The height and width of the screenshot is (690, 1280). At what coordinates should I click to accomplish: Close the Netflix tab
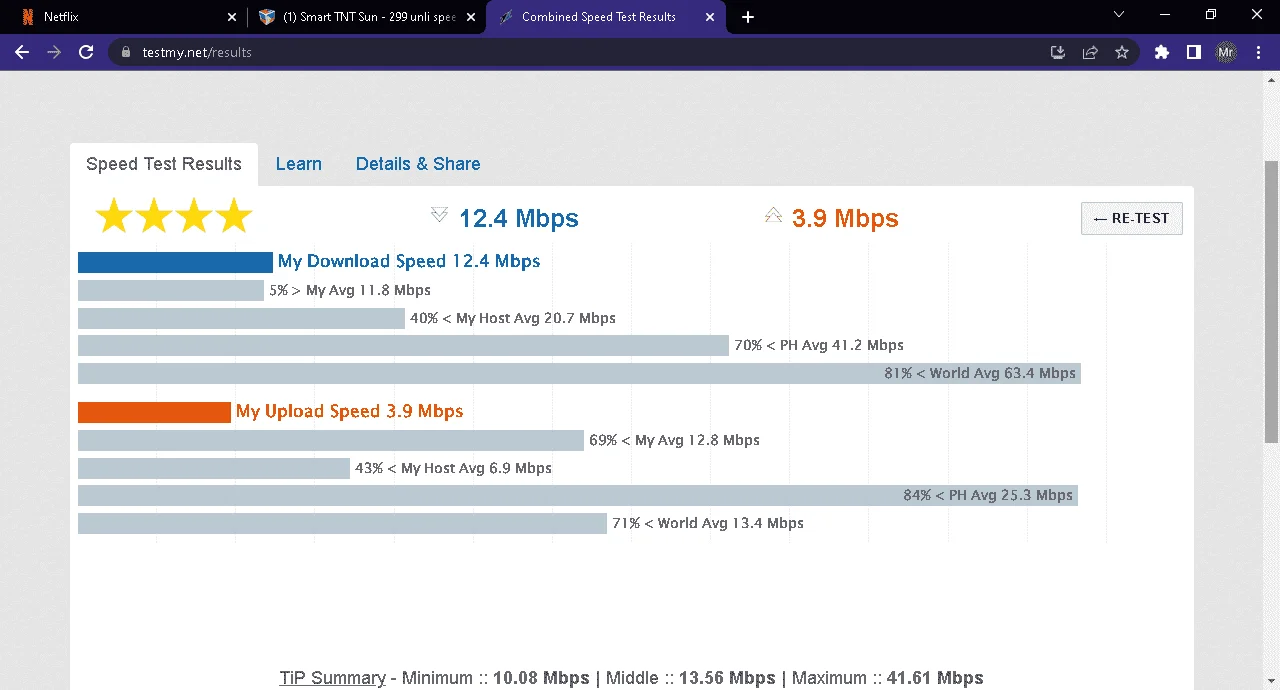[x=232, y=17]
